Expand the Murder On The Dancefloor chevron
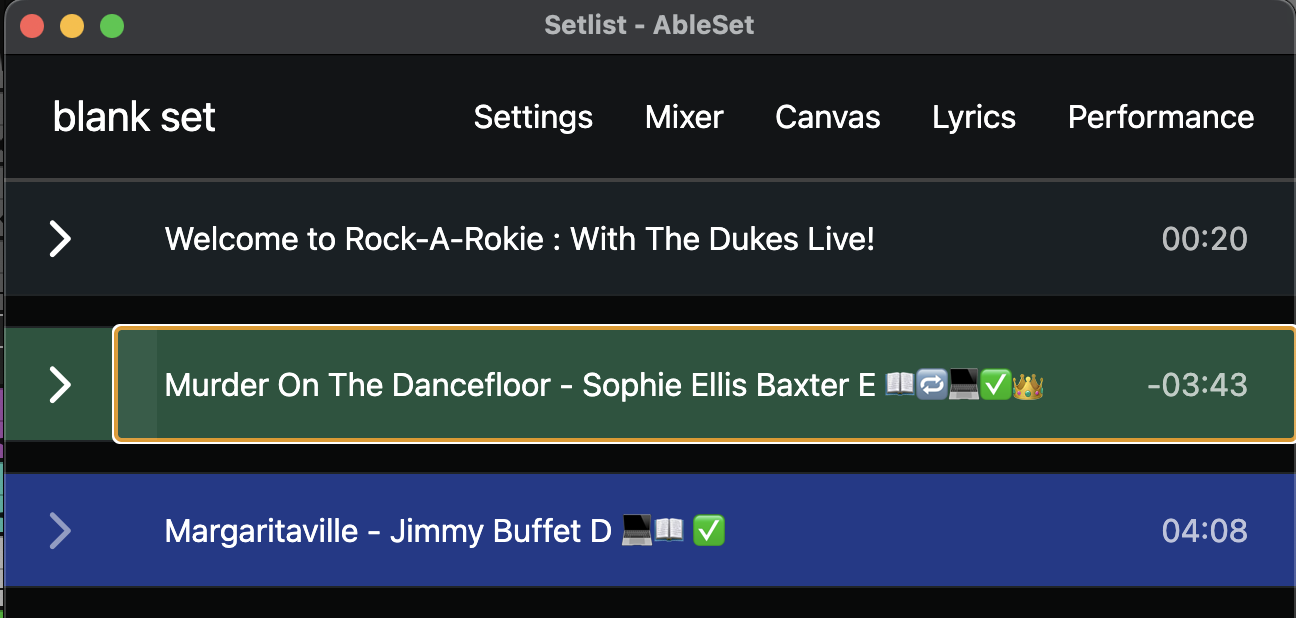1296x618 pixels. (61, 385)
